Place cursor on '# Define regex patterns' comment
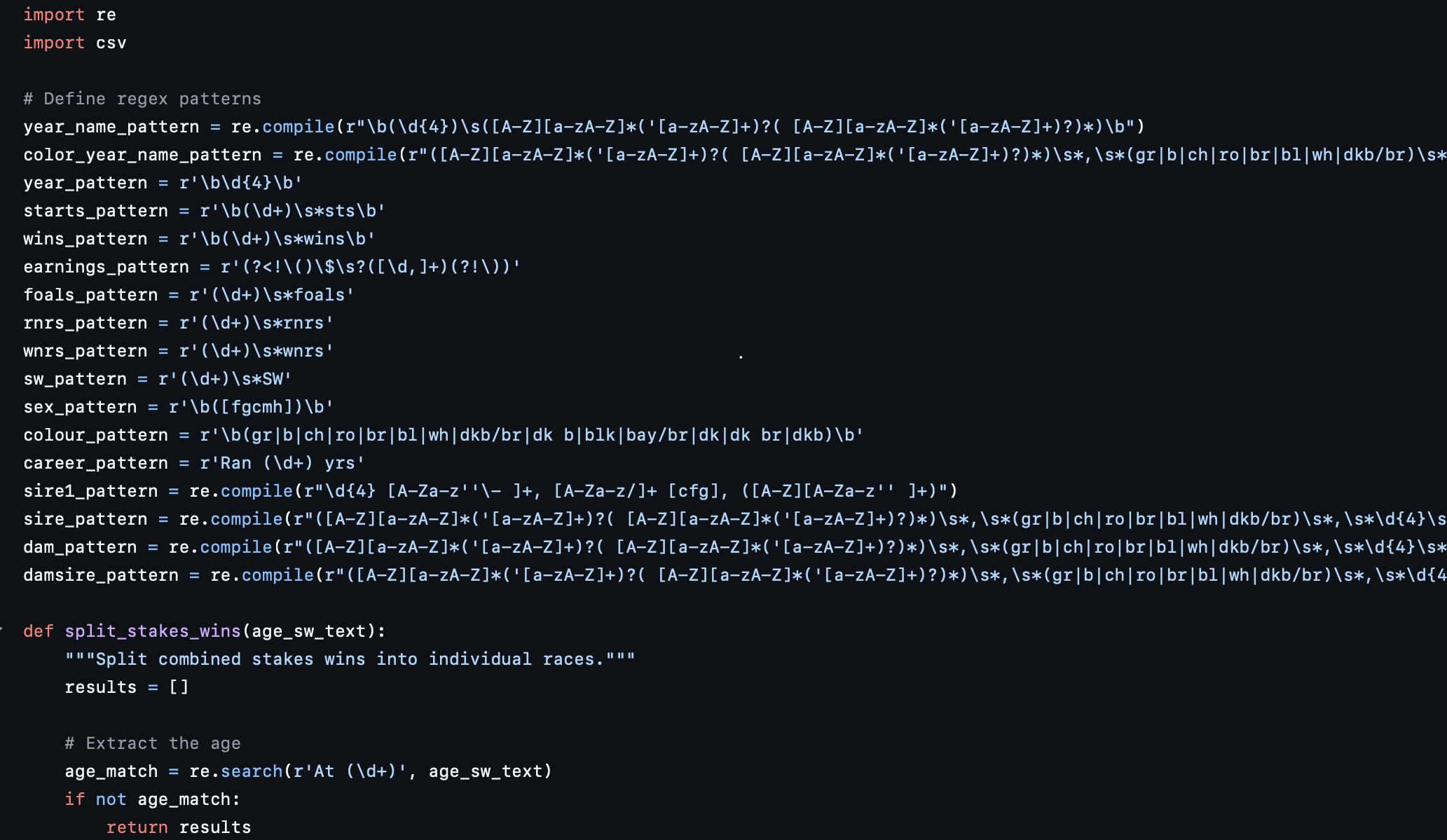1447x840 pixels. tap(142, 99)
